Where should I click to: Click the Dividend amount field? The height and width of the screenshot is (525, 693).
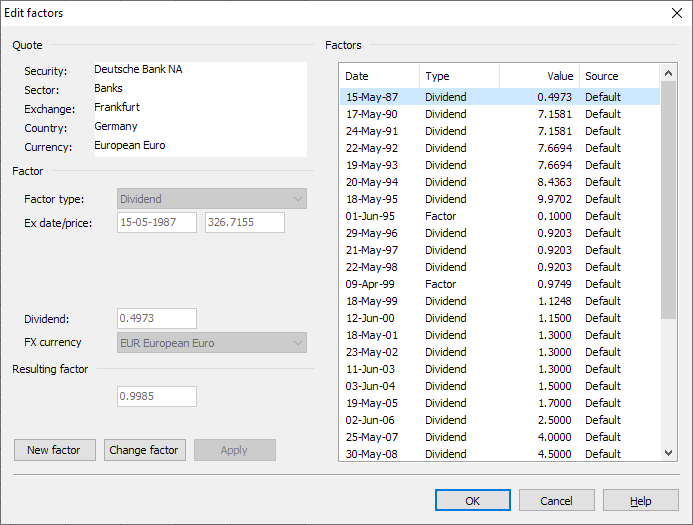pyautogui.click(x=157, y=319)
